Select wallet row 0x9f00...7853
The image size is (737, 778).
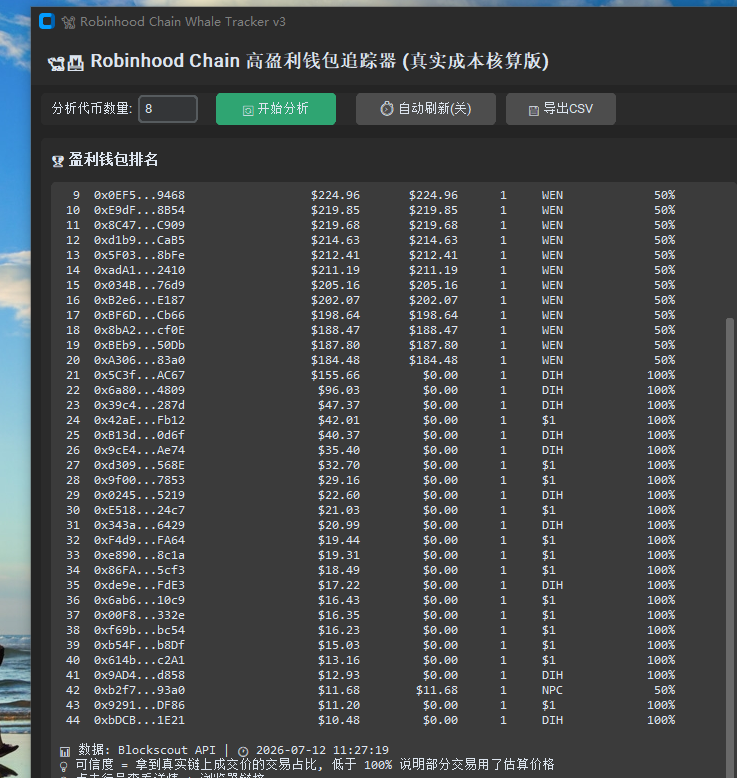pyautogui.click(x=370, y=480)
